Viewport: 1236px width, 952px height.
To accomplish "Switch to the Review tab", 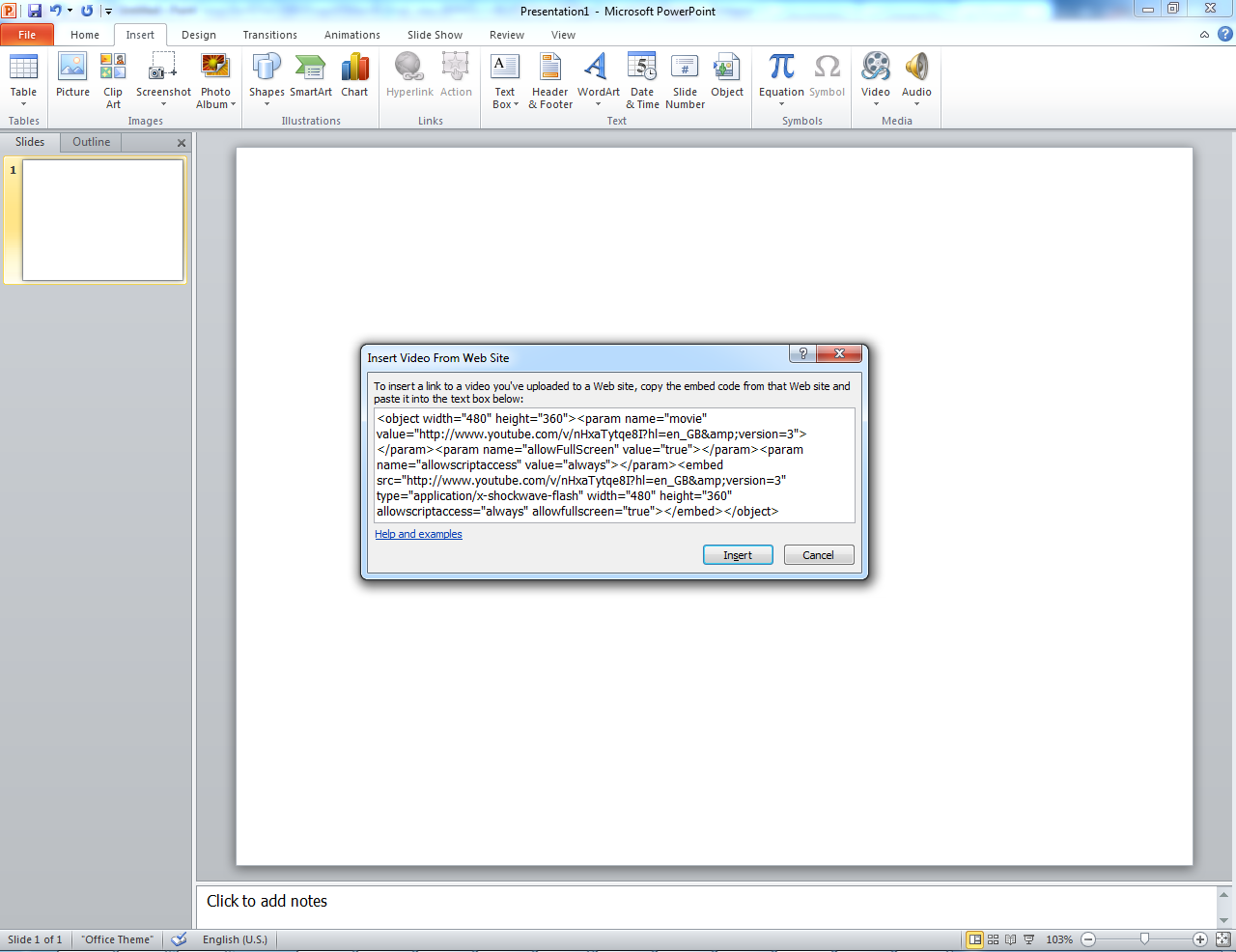I will [x=507, y=35].
